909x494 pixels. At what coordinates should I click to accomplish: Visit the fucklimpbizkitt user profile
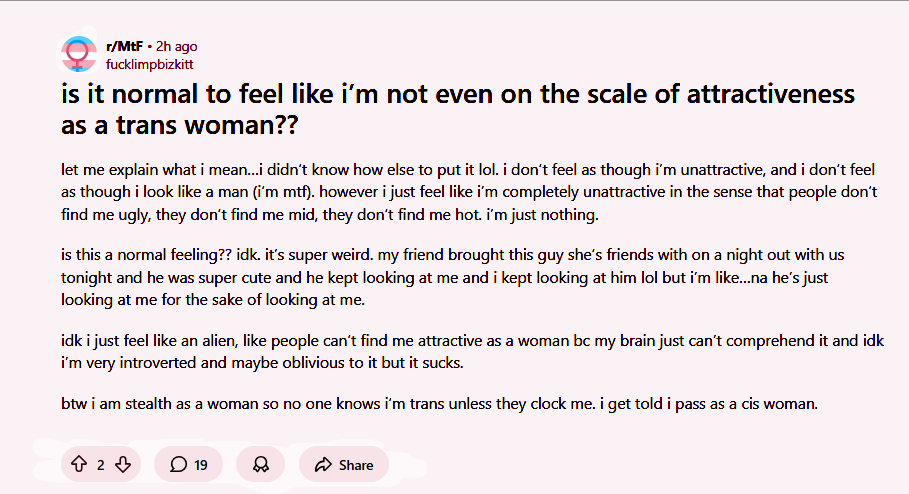tap(149, 64)
